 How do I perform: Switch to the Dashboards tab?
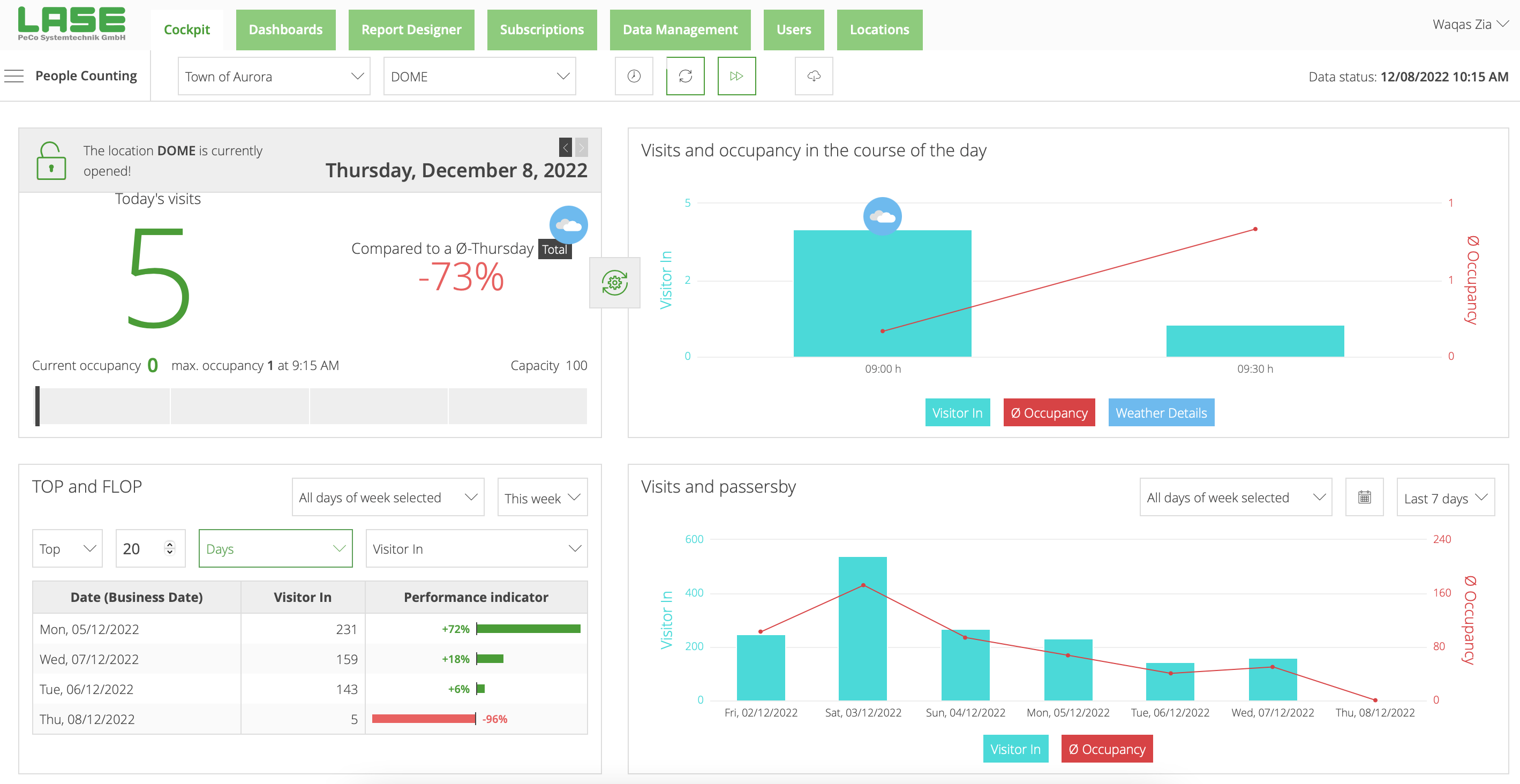(285, 29)
